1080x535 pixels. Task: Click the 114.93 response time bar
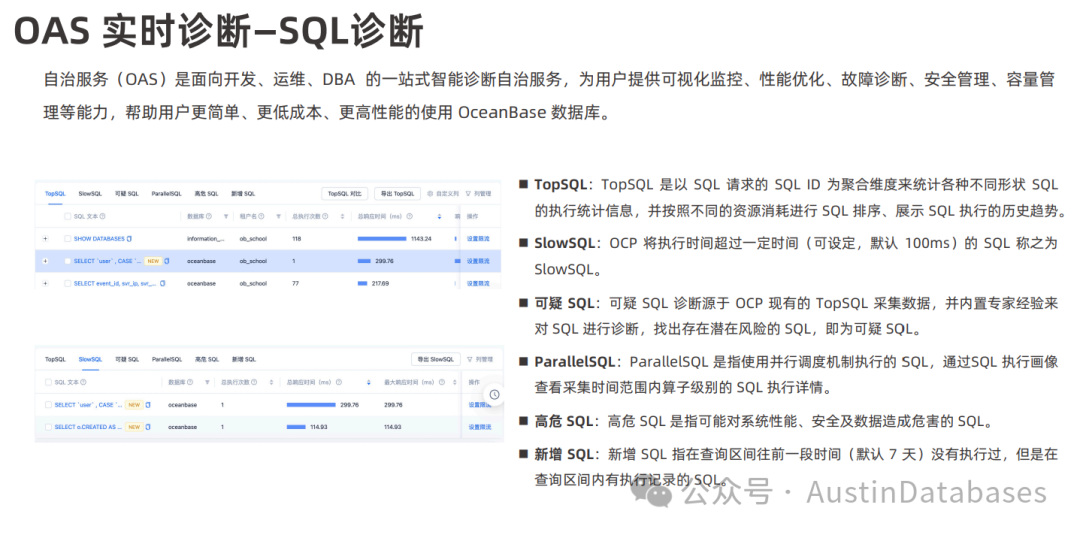(295, 427)
